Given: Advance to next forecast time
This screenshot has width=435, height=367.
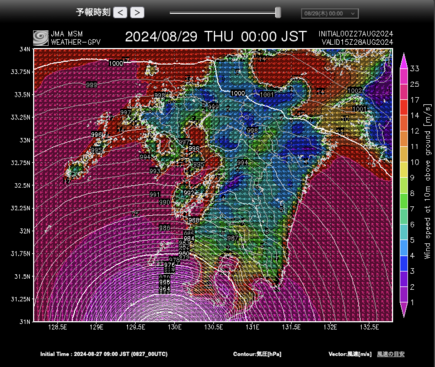Looking at the screenshot, I should [137, 13].
